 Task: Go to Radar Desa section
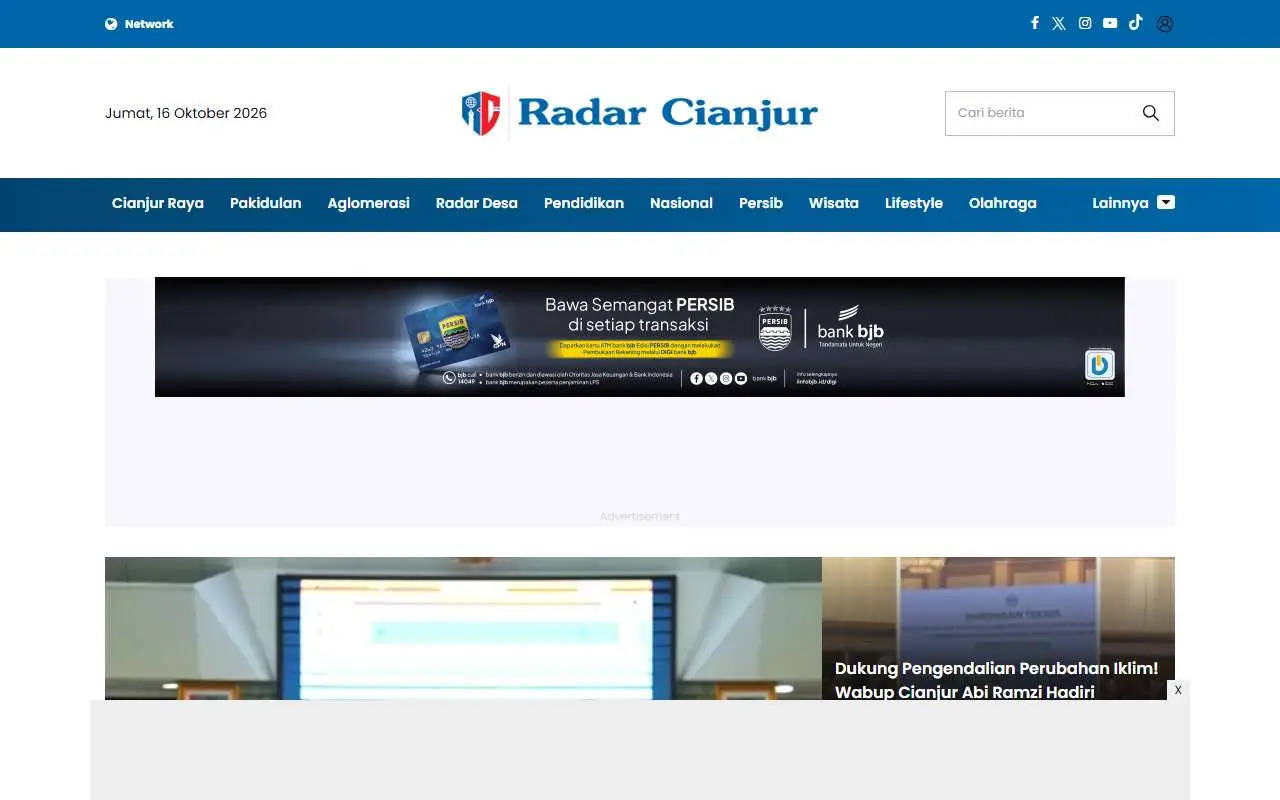point(477,203)
